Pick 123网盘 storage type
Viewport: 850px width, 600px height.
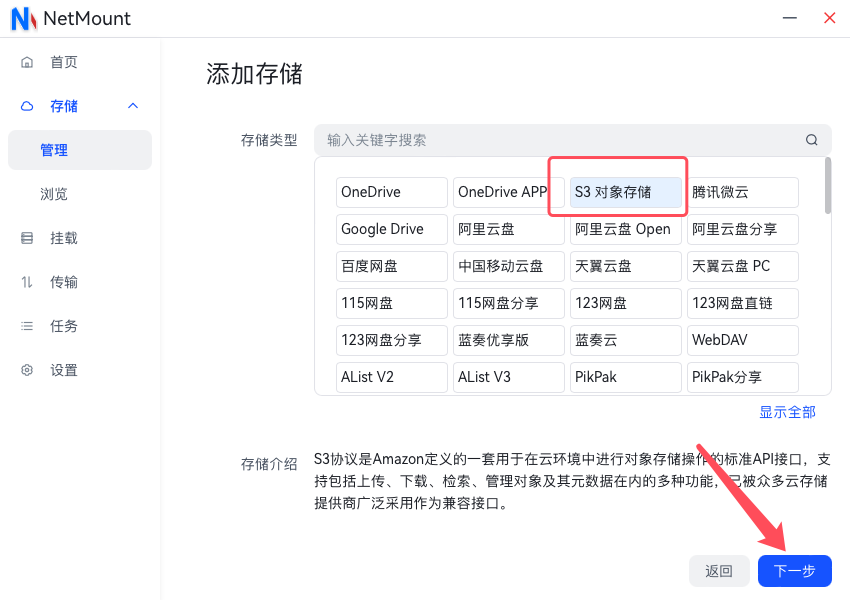(x=626, y=303)
